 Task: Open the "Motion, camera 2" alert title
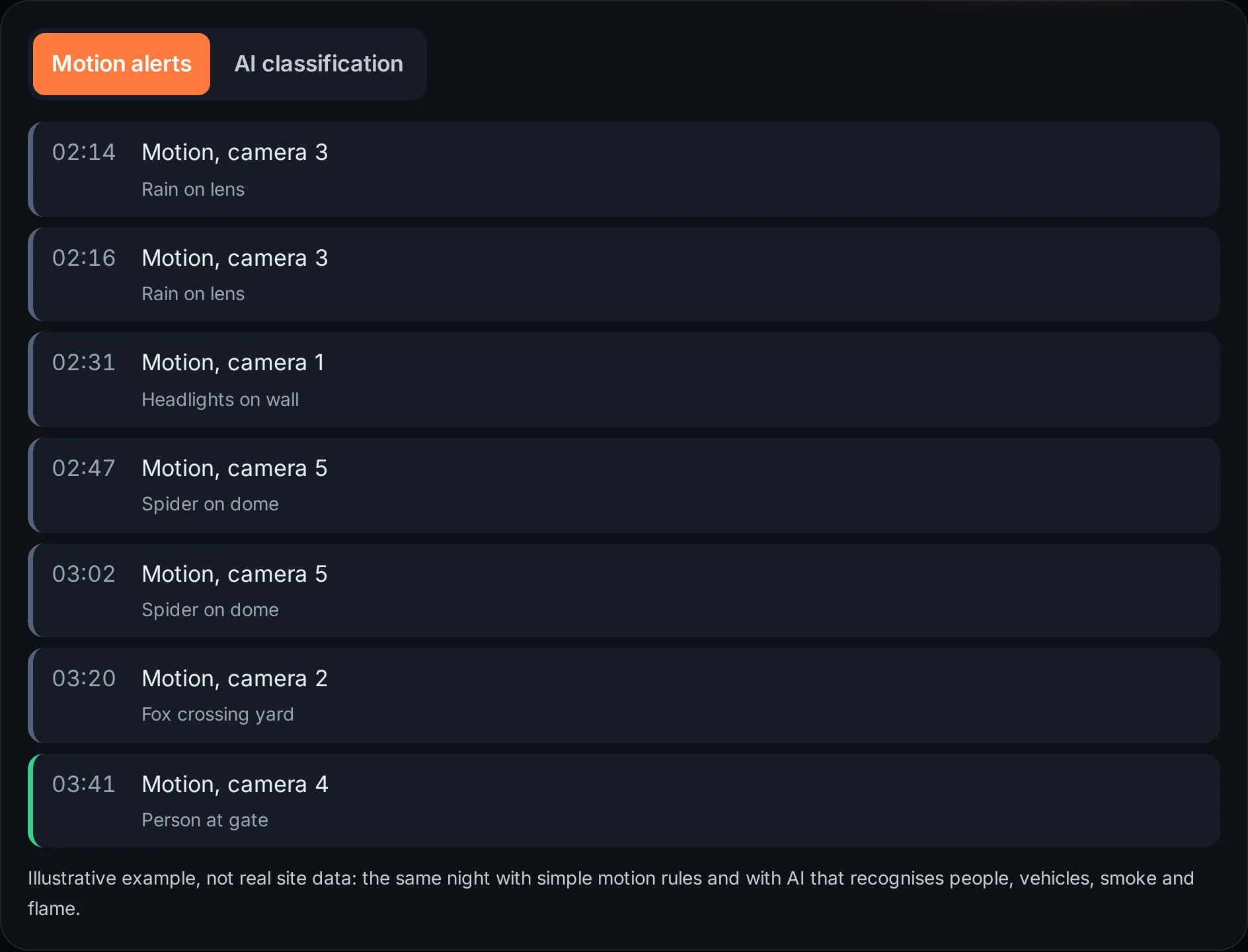235,679
